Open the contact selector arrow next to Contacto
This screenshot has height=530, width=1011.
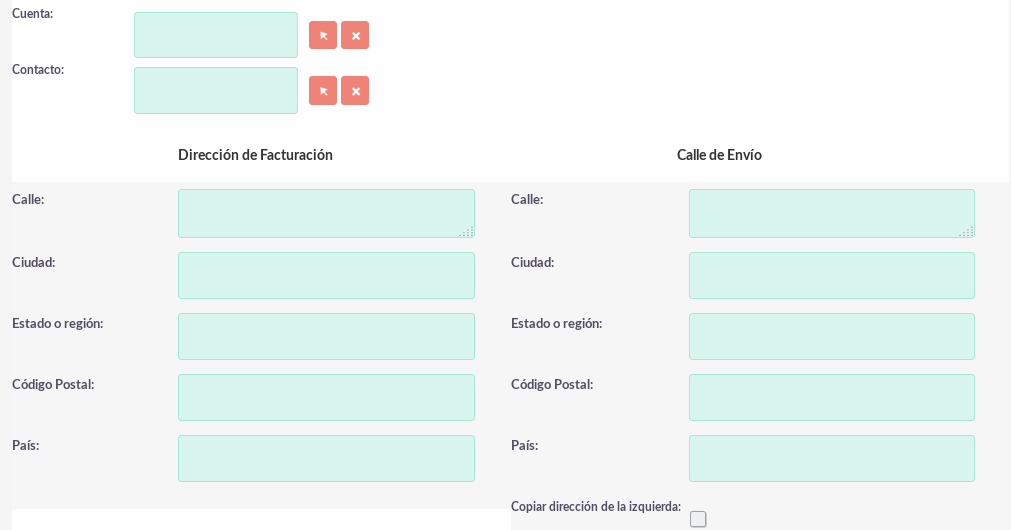pos(322,90)
